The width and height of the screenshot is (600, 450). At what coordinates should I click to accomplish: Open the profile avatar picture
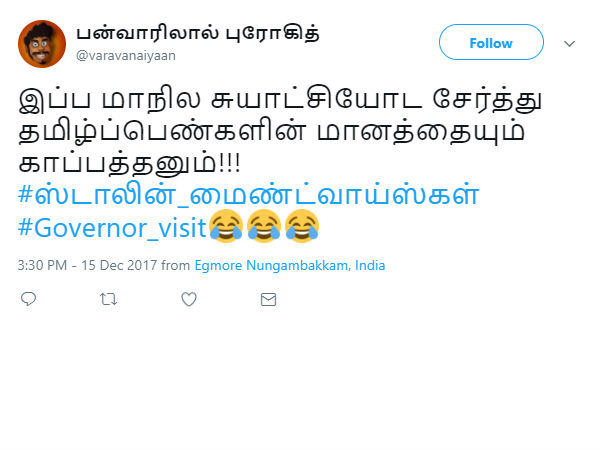(x=42, y=44)
